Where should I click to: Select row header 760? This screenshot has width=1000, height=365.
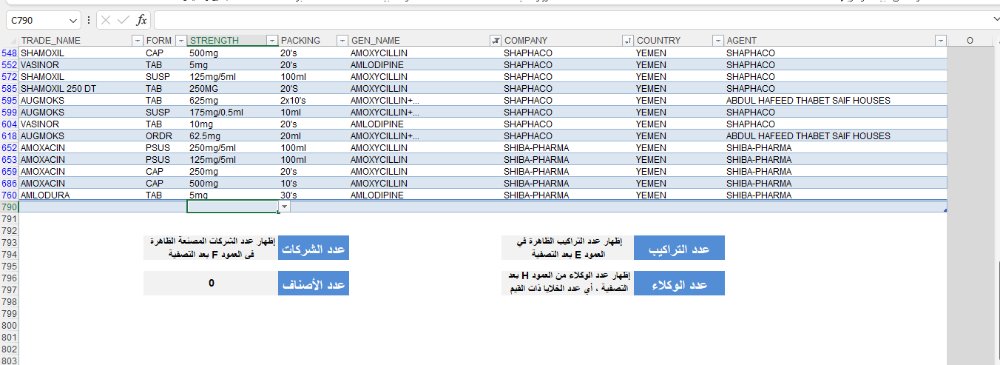coord(10,195)
